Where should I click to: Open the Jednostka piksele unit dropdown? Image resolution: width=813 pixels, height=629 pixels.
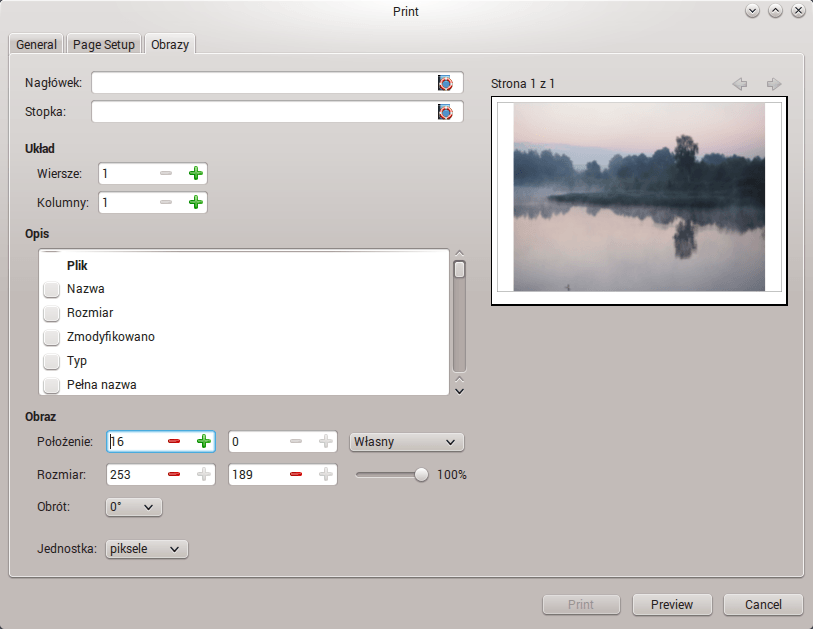[x=146, y=549]
